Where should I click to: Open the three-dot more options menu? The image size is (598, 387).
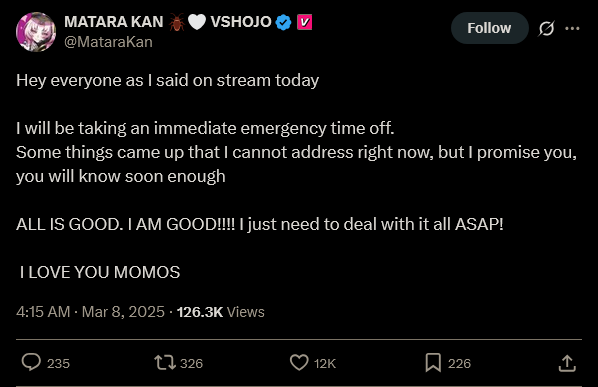[x=572, y=28]
